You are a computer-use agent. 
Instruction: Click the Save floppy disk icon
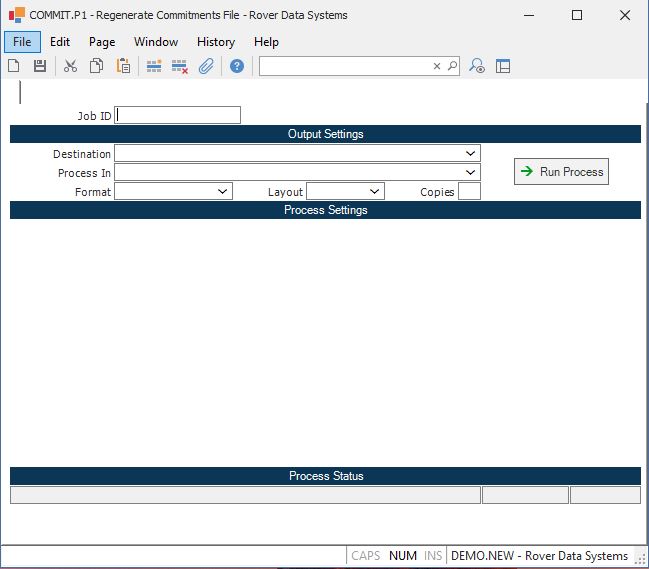click(40, 66)
